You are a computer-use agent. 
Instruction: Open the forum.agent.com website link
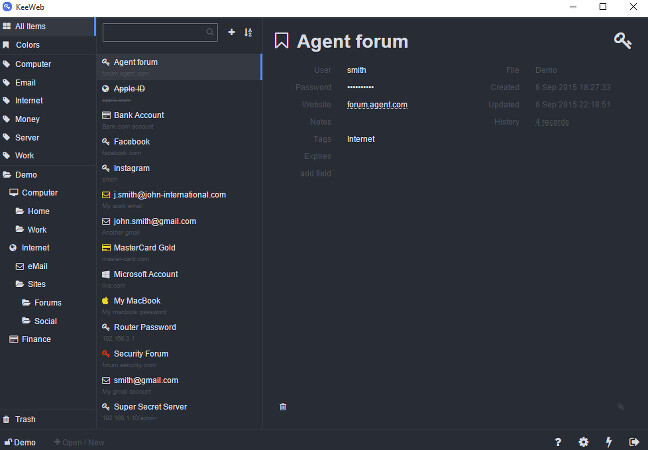point(377,104)
